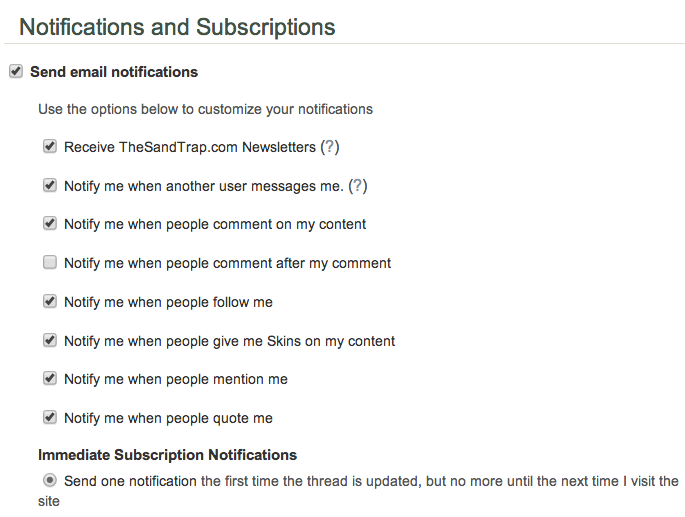Screen dimensions: 685x517
Task: Uncheck the people quote me checkbox
Action: (x=50, y=418)
